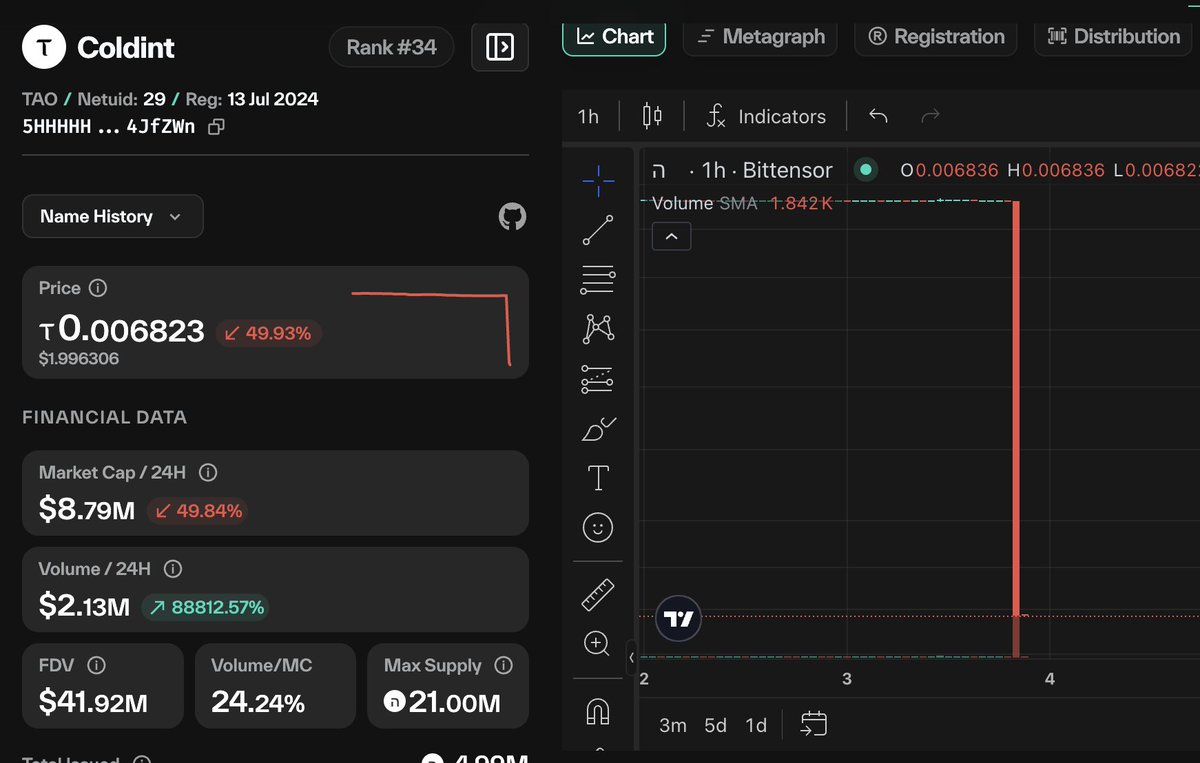1200x763 pixels.
Task: Select the ruler measure tool
Action: [598, 595]
